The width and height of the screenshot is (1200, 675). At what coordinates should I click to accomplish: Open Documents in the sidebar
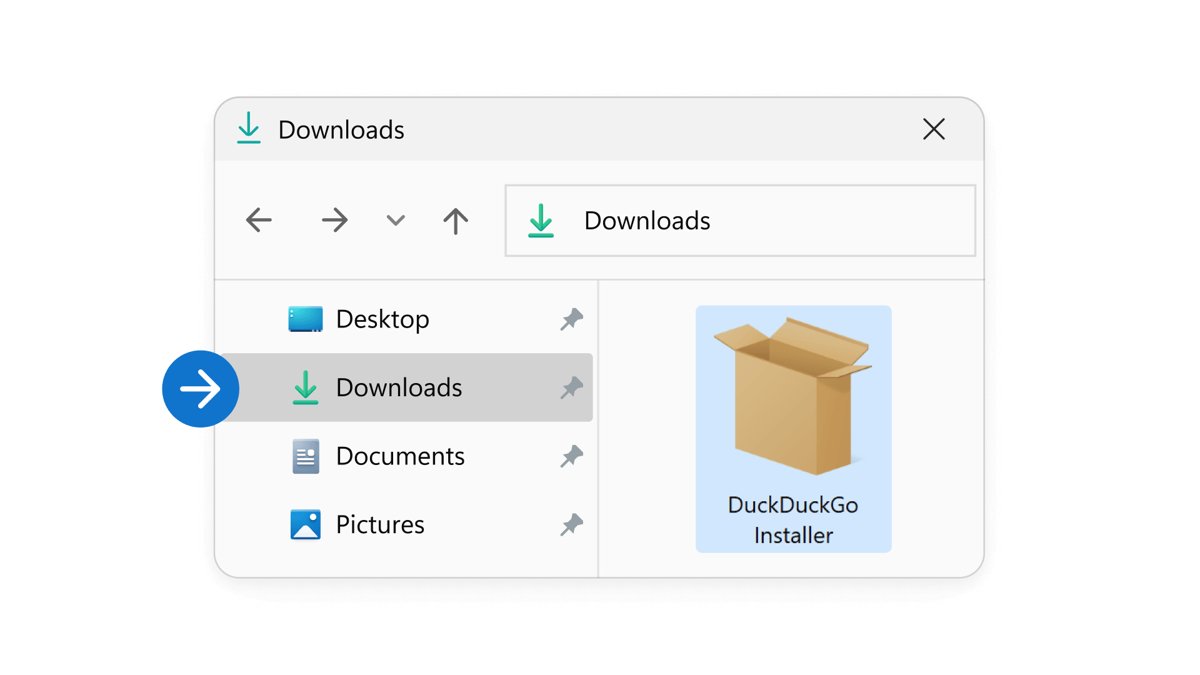pos(404,456)
